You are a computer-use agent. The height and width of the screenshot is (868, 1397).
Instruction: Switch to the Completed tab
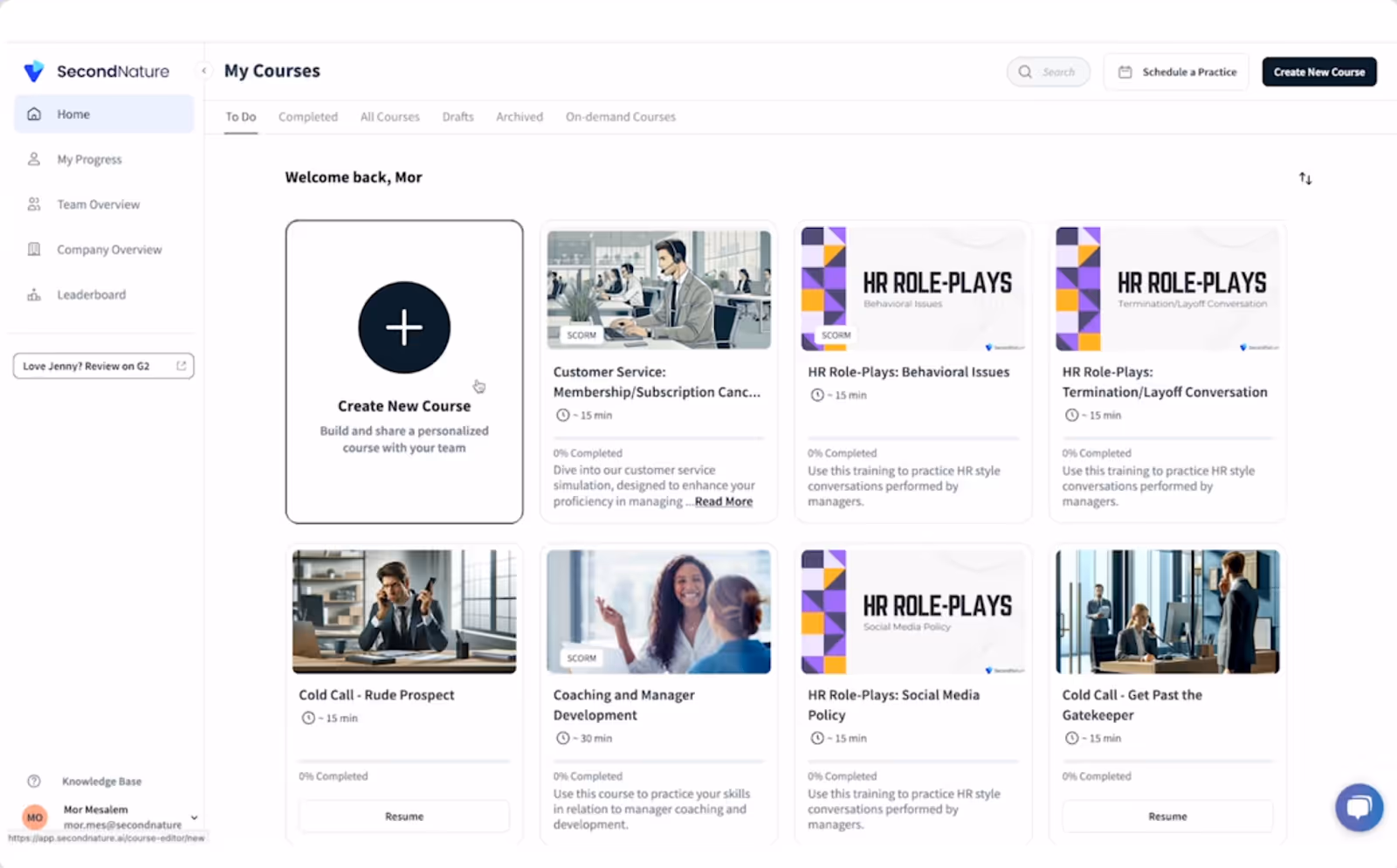tap(308, 117)
